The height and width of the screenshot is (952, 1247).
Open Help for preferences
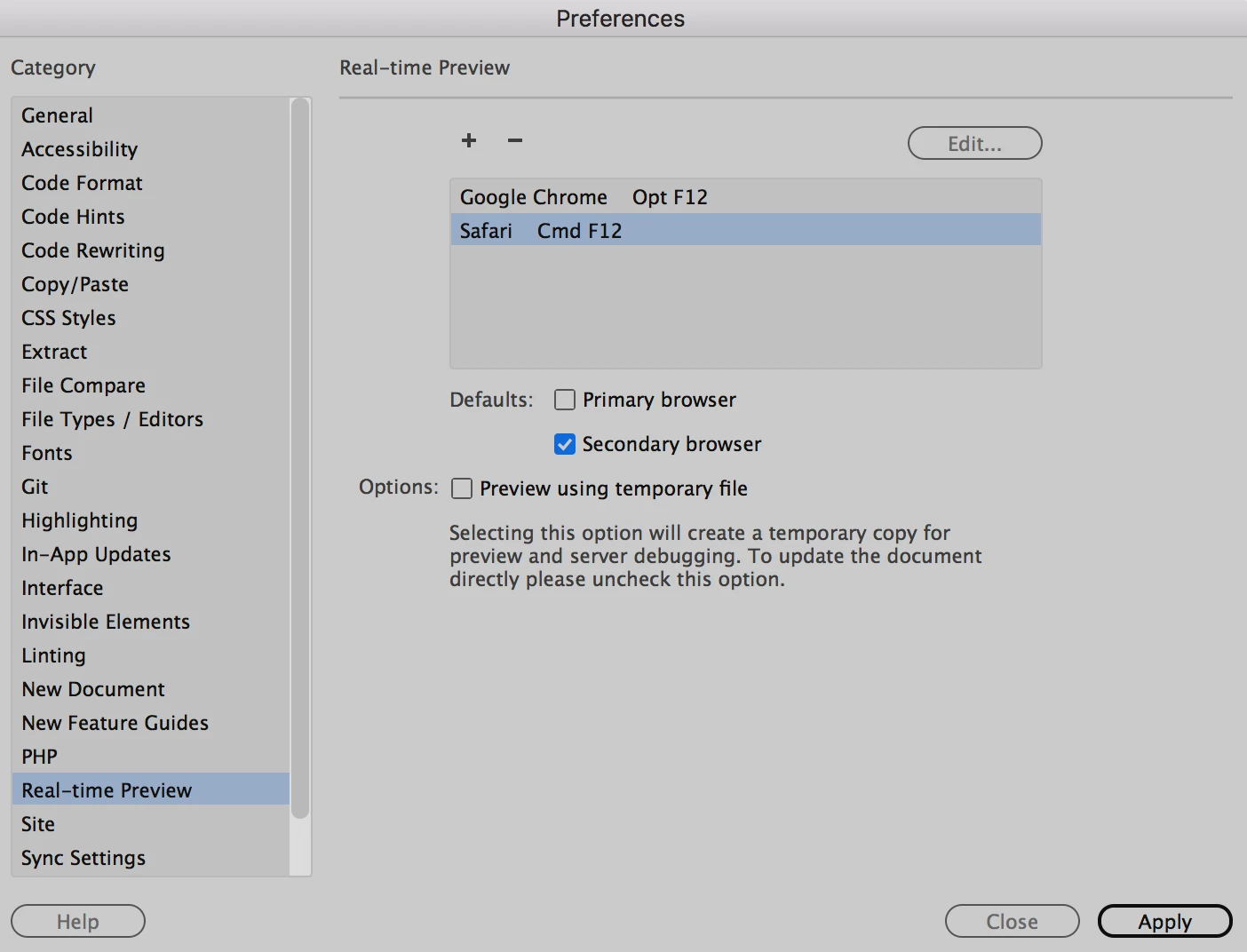pyautogui.click(x=78, y=922)
